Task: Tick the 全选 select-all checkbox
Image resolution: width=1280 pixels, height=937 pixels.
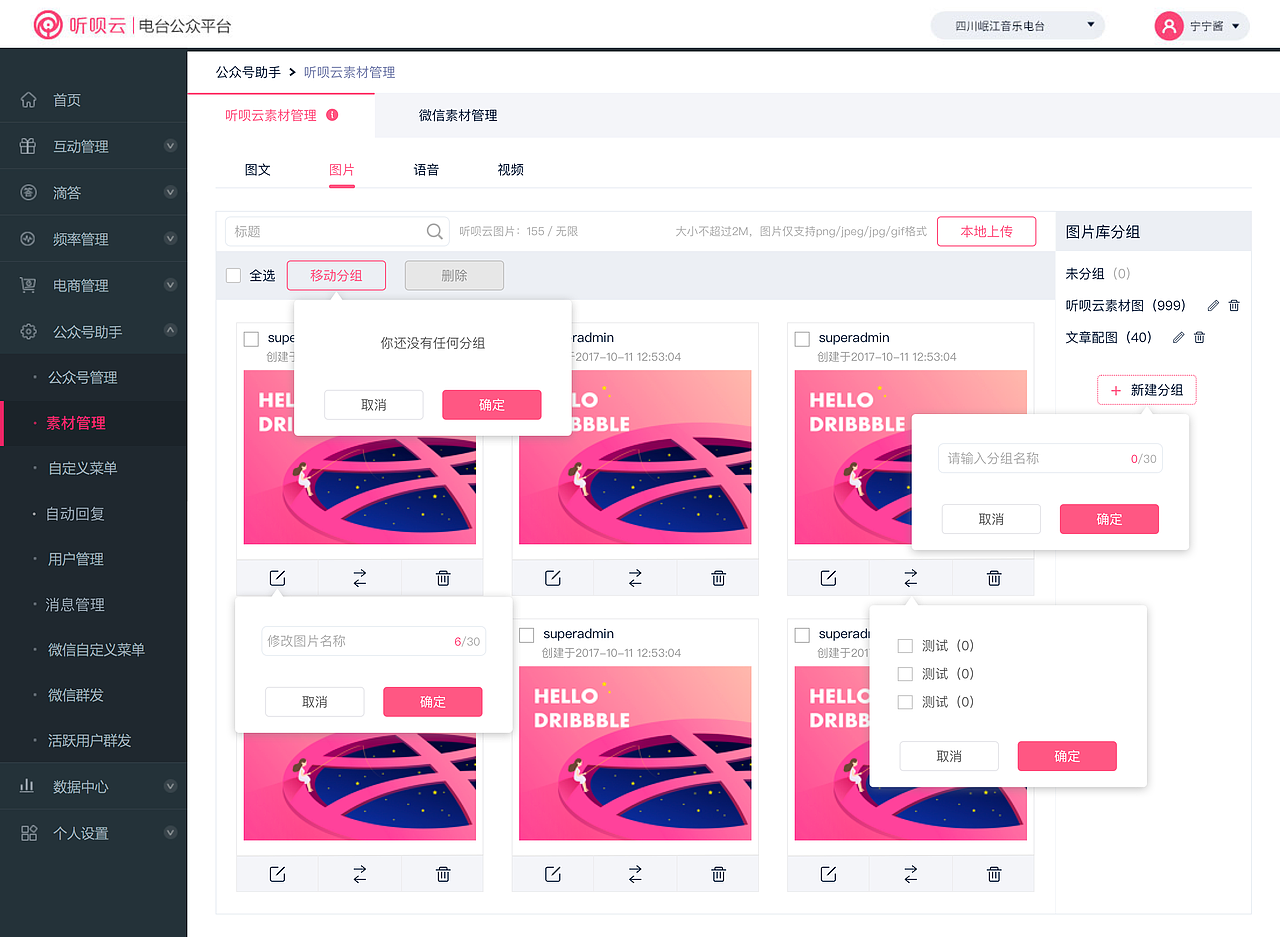Action: point(234,275)
